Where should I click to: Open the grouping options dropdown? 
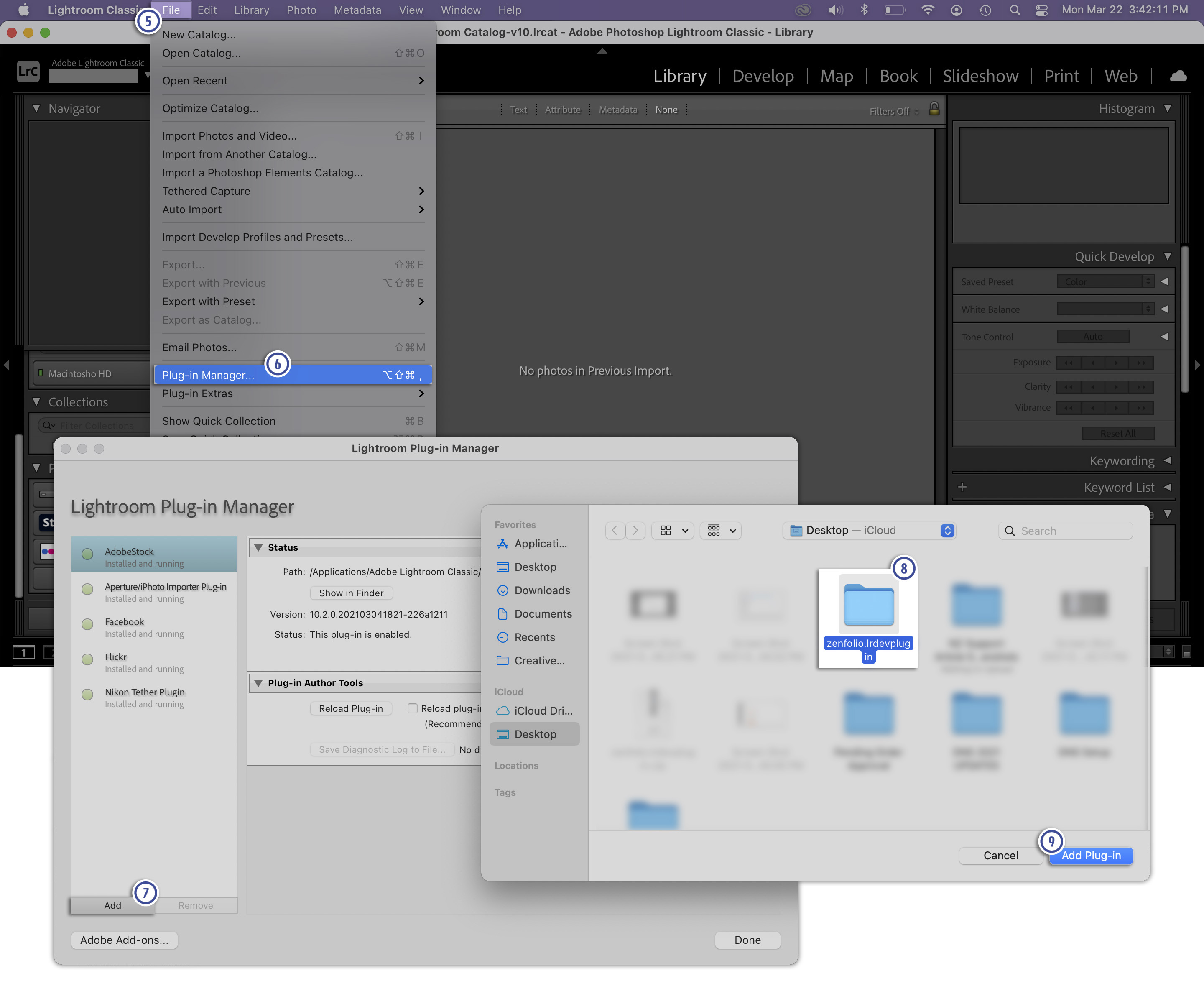(x=720, y=530)
